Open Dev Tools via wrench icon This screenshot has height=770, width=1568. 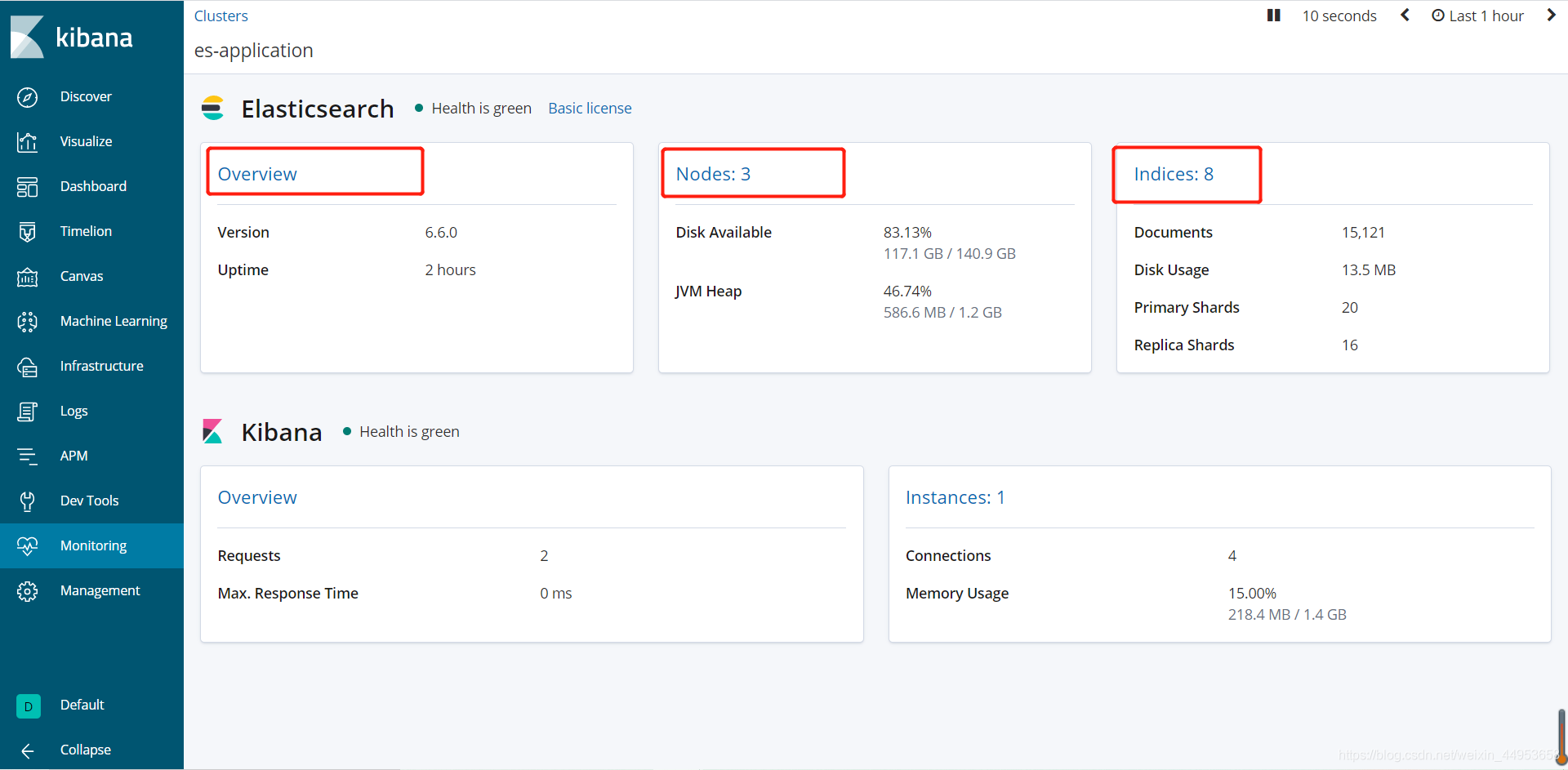click(27, 501)
